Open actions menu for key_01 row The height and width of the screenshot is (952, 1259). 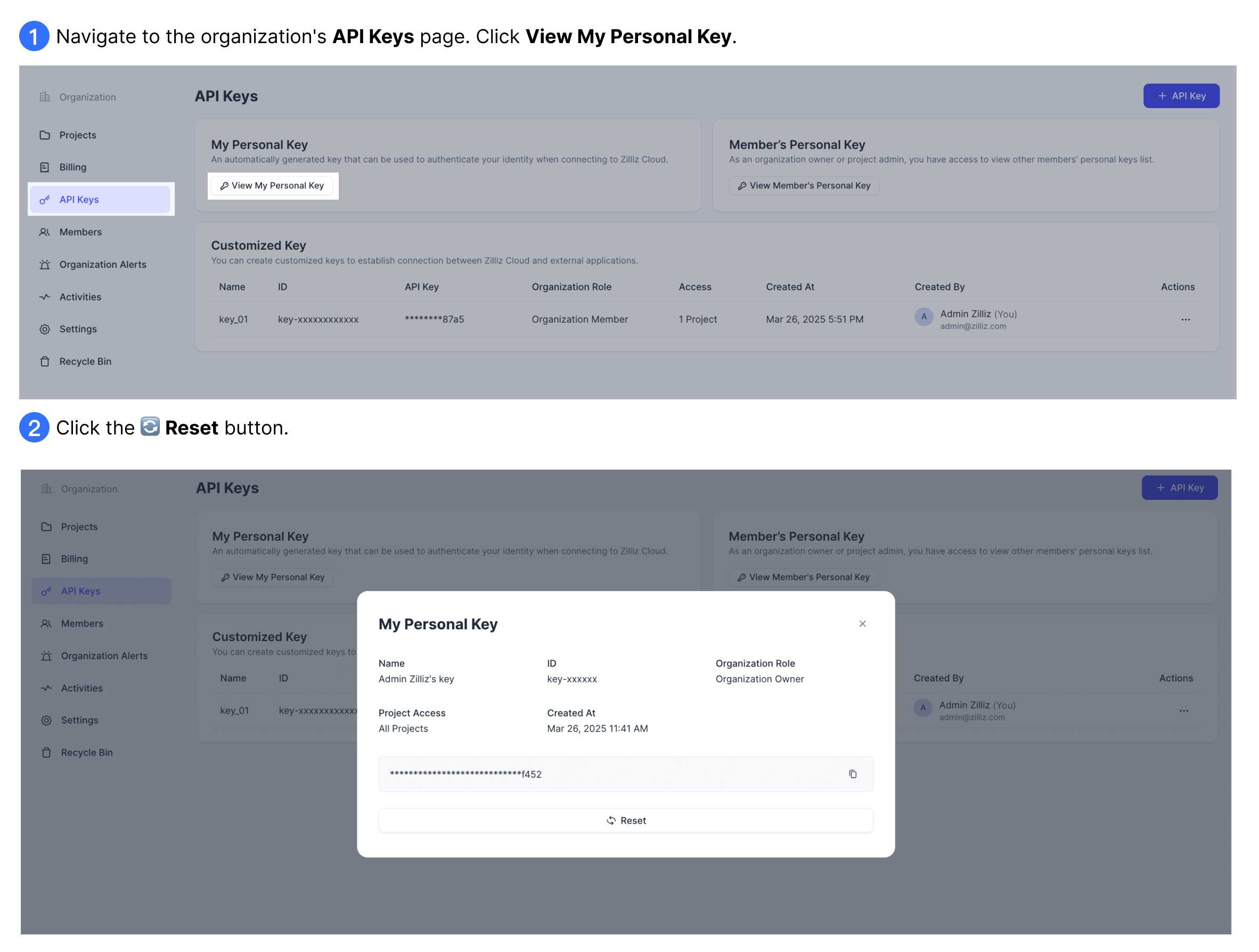(x=1186, y=319)
